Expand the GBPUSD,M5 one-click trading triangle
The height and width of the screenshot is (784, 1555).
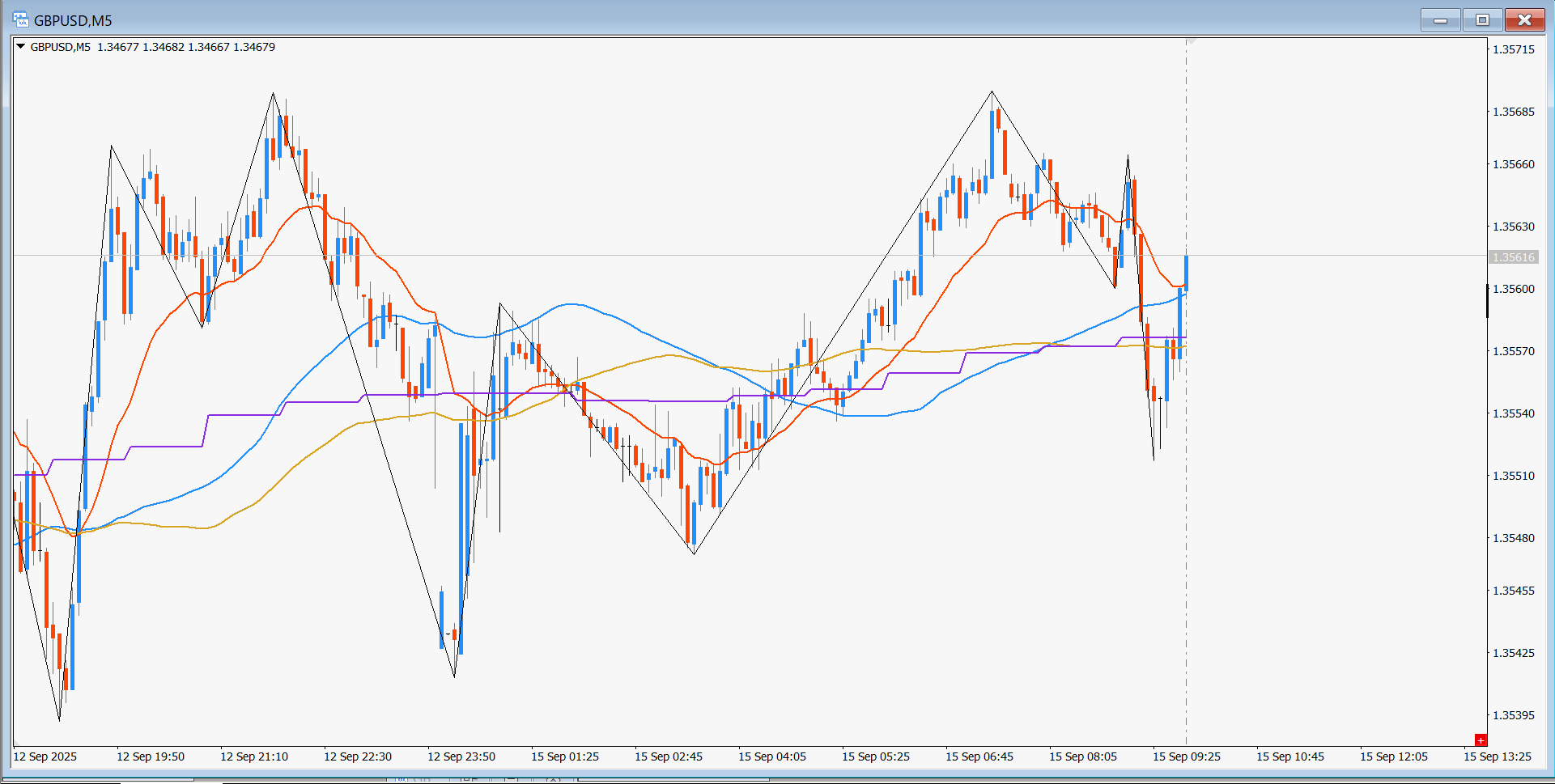click(20, 47)
